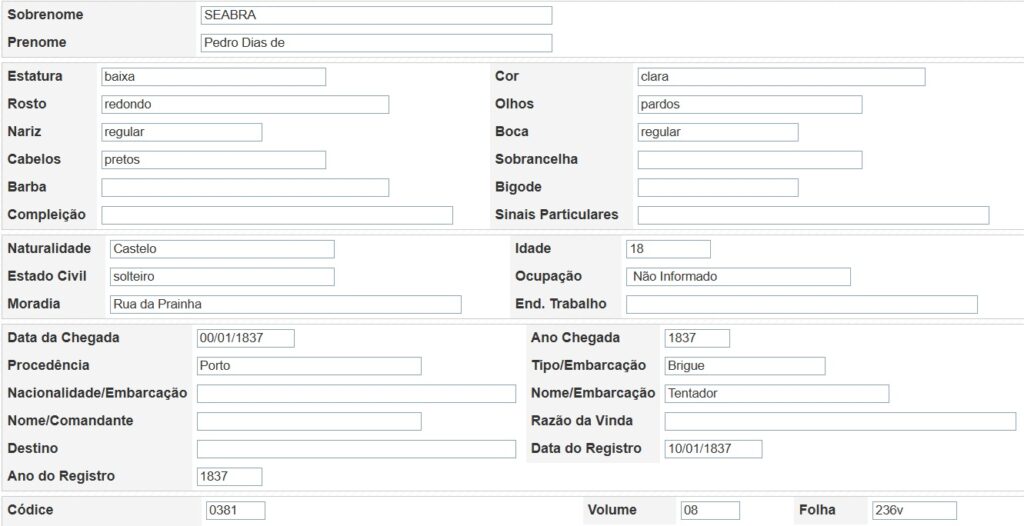The width and height of the screenshot is (1024, 526).
Task: Select the Olhos field showing pardos
Action: [749, 105]
